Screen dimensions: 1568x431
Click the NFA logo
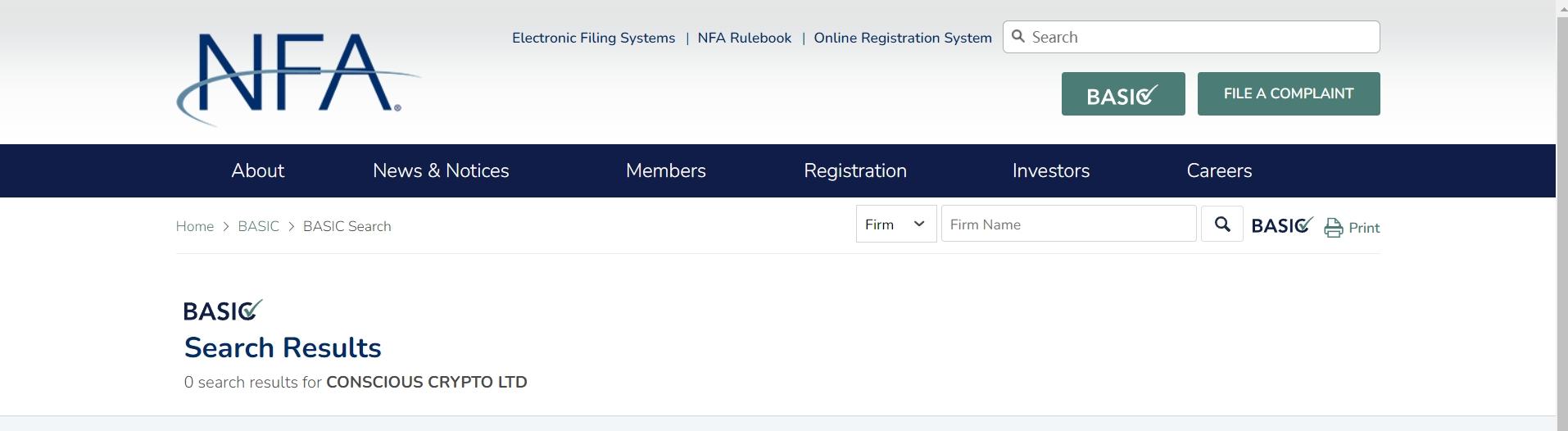(x=298, y=79)
